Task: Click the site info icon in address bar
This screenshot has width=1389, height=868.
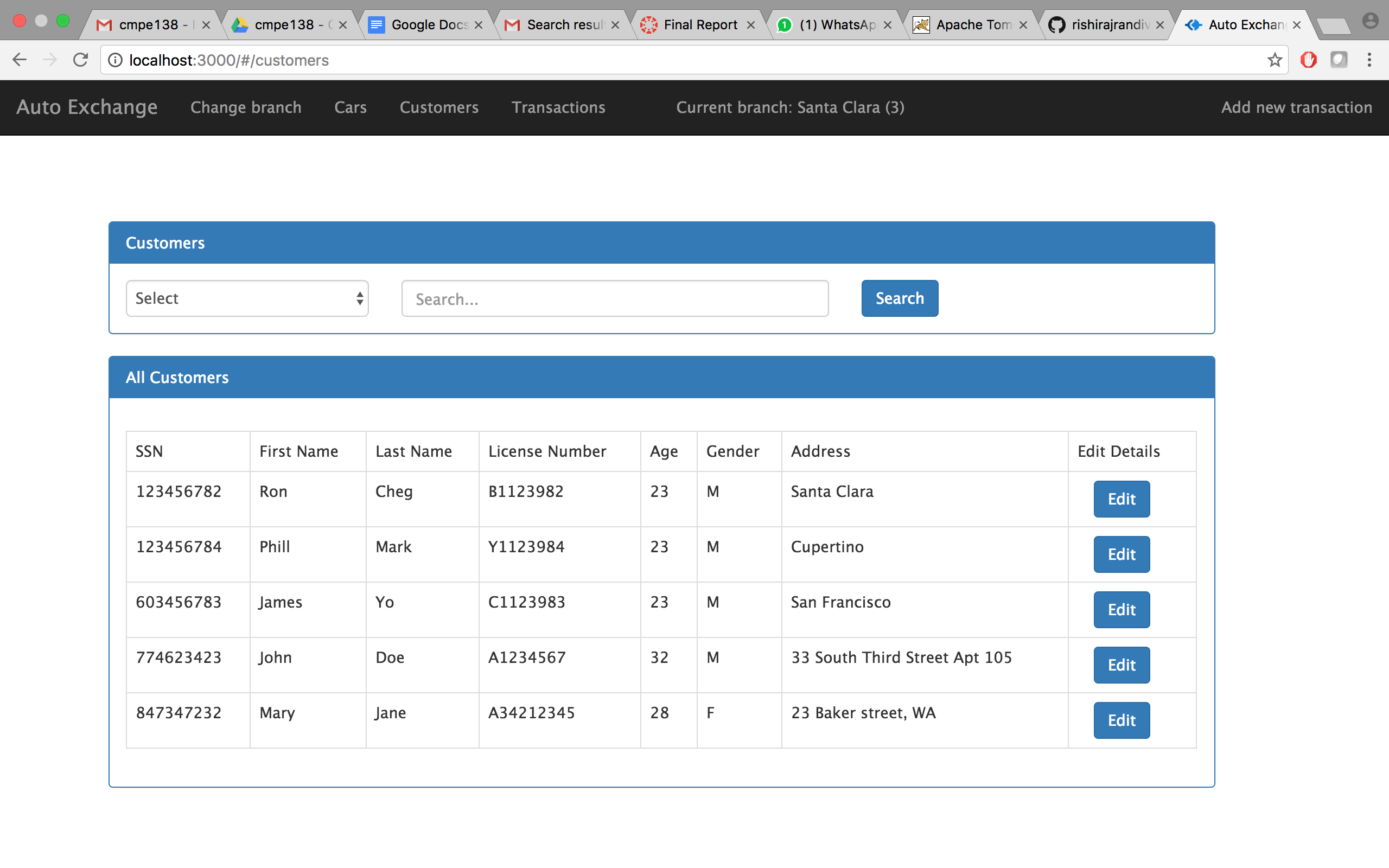Action: tap(116, 60)
